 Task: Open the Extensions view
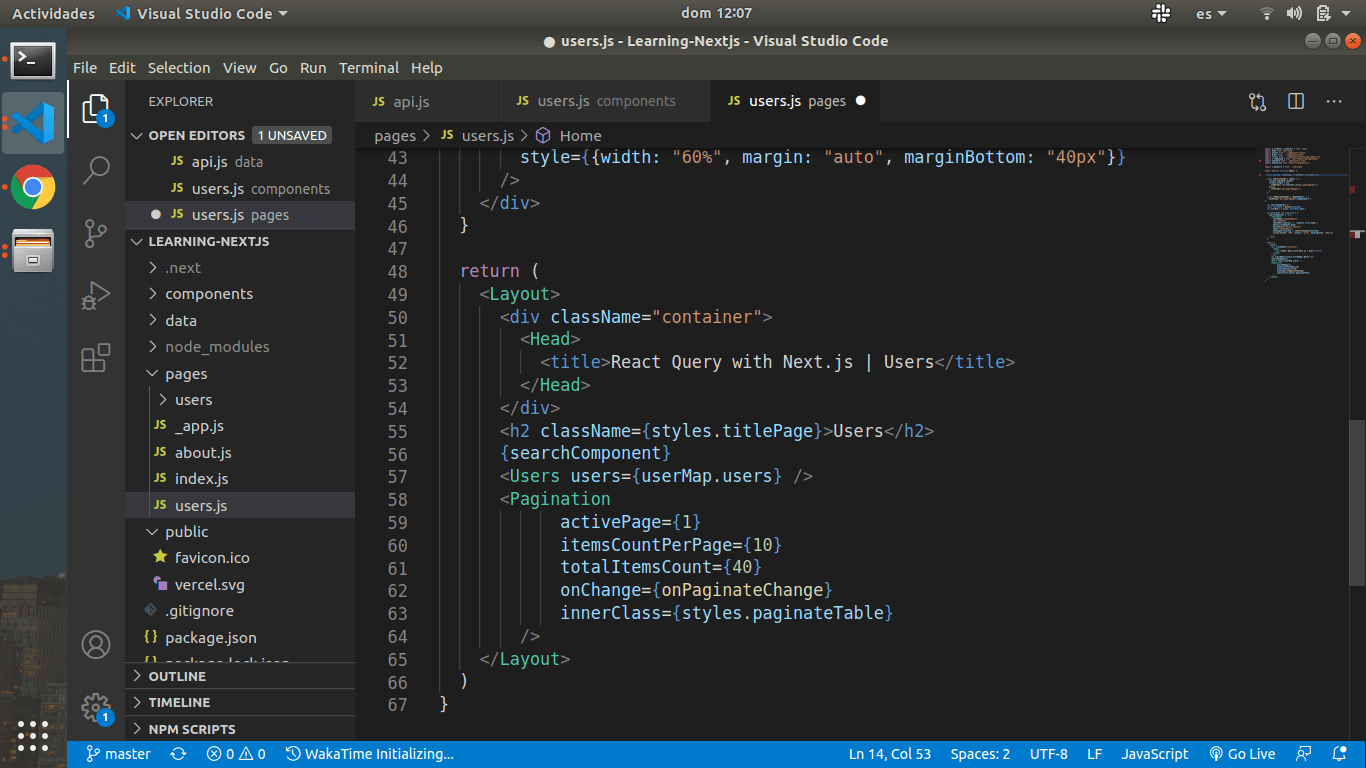[x=96, y=358]
